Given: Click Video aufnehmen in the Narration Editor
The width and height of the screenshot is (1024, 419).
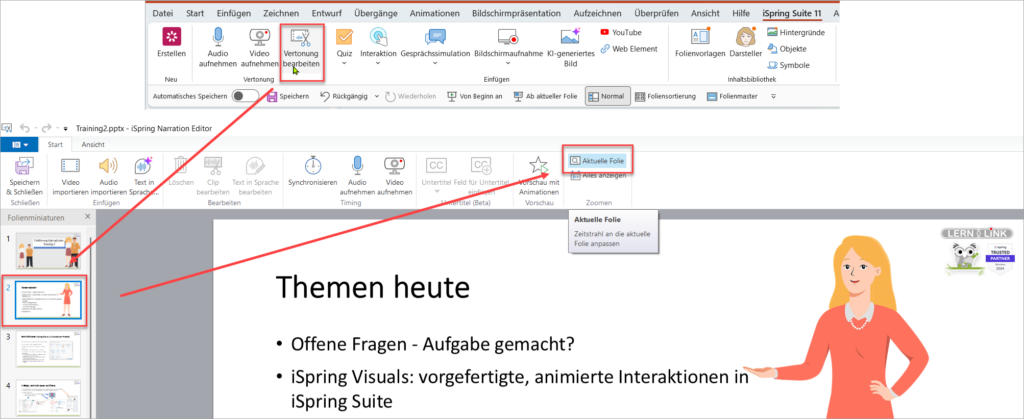Looking at the screenshot, I should click(x=394, y=176).
